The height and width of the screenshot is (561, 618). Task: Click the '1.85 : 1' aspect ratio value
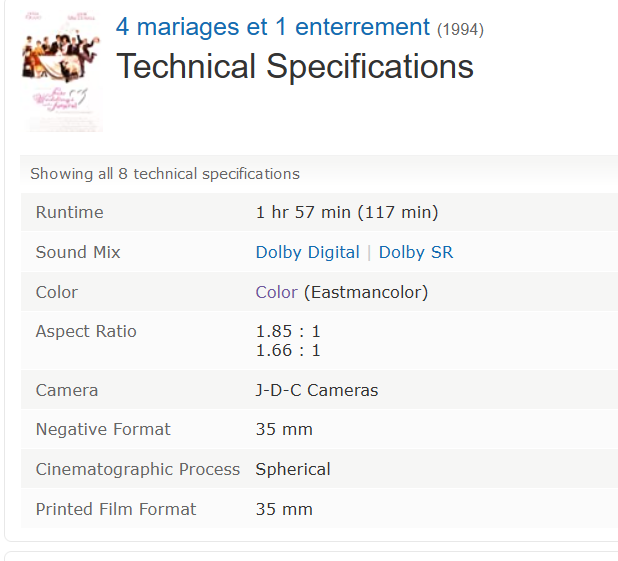tap(288, 331)
